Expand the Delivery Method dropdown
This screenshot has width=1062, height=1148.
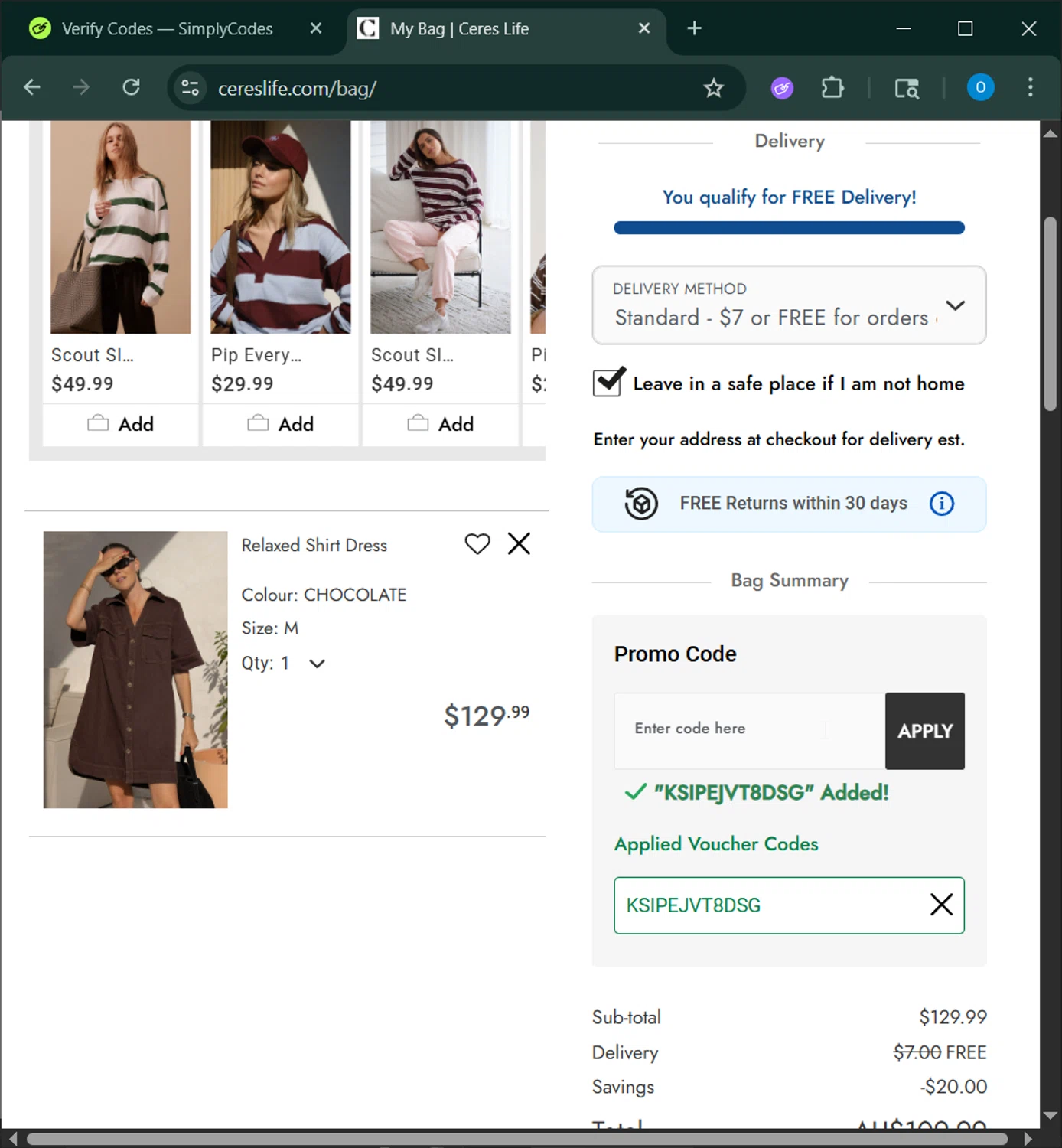pyautogui.click(x=789, y=305)
